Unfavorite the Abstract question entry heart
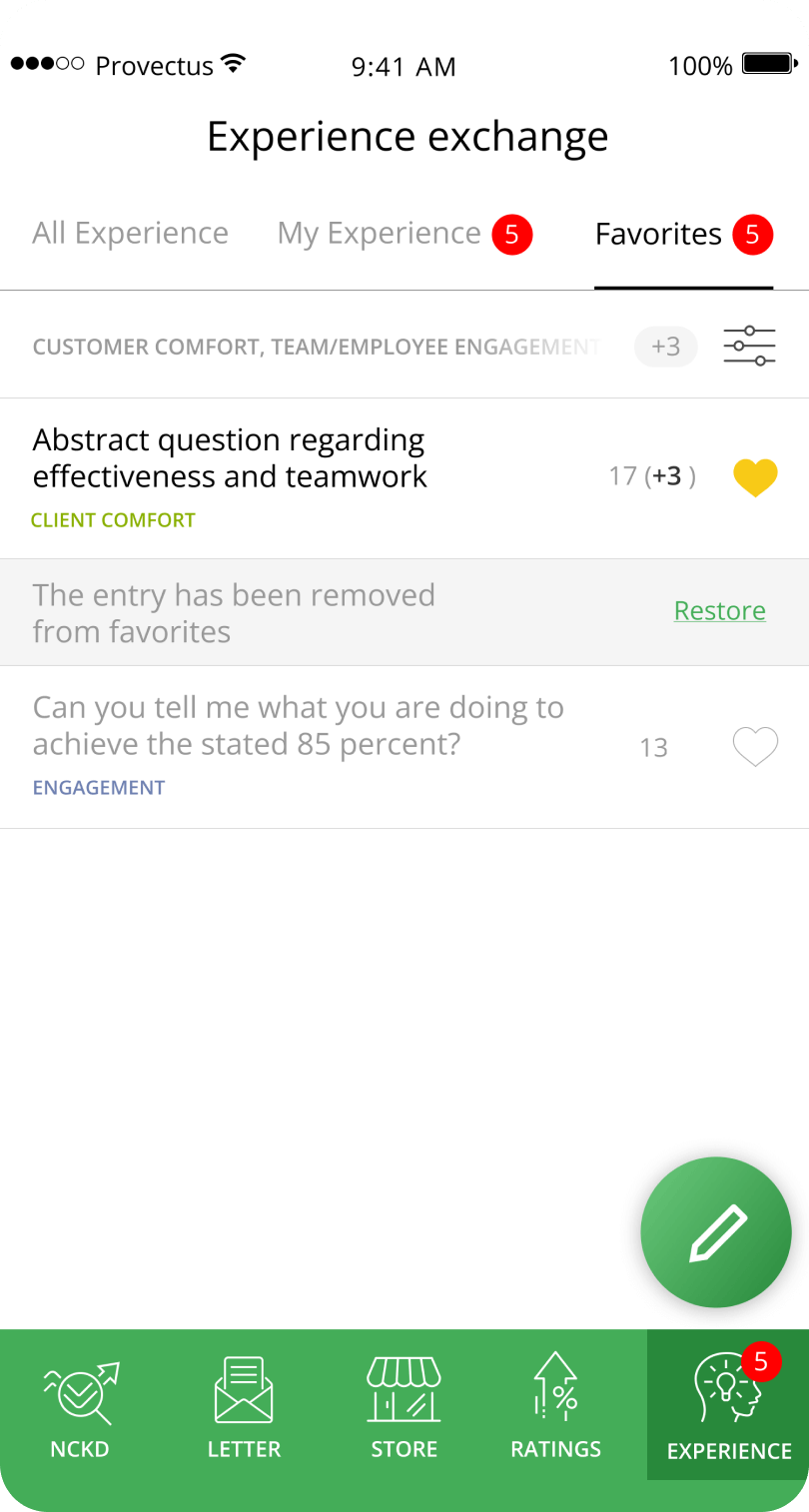Screen dimensions: 809x1512 click(755, 477)
